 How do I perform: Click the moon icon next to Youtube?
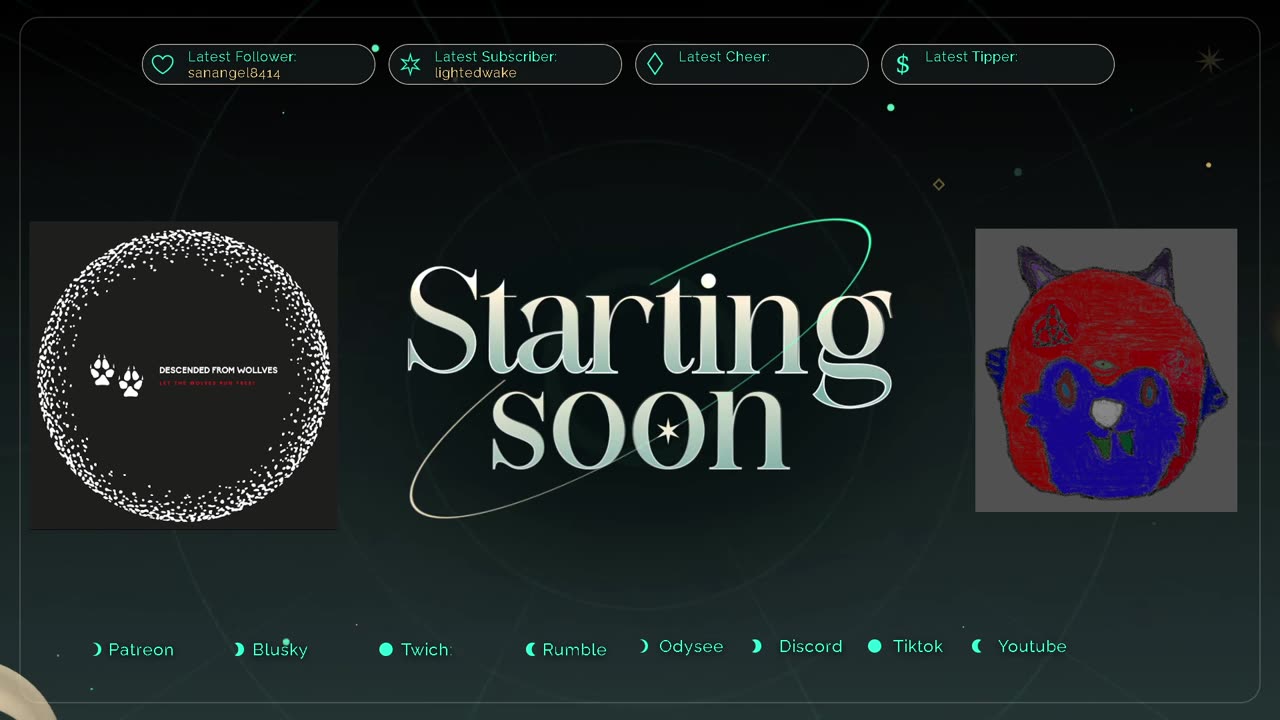[977, 646]
